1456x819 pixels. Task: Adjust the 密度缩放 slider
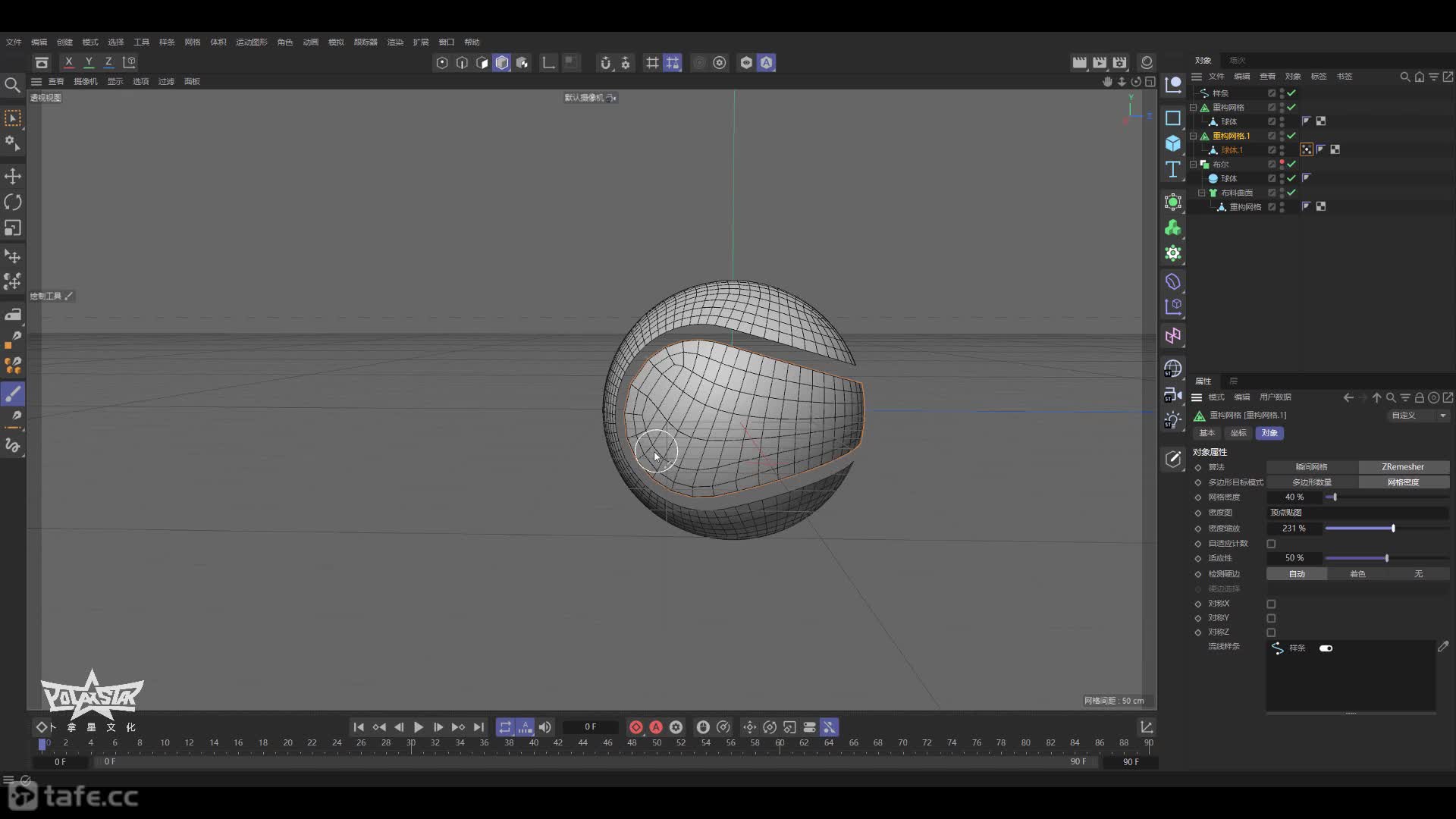[x=1387, y=529]
